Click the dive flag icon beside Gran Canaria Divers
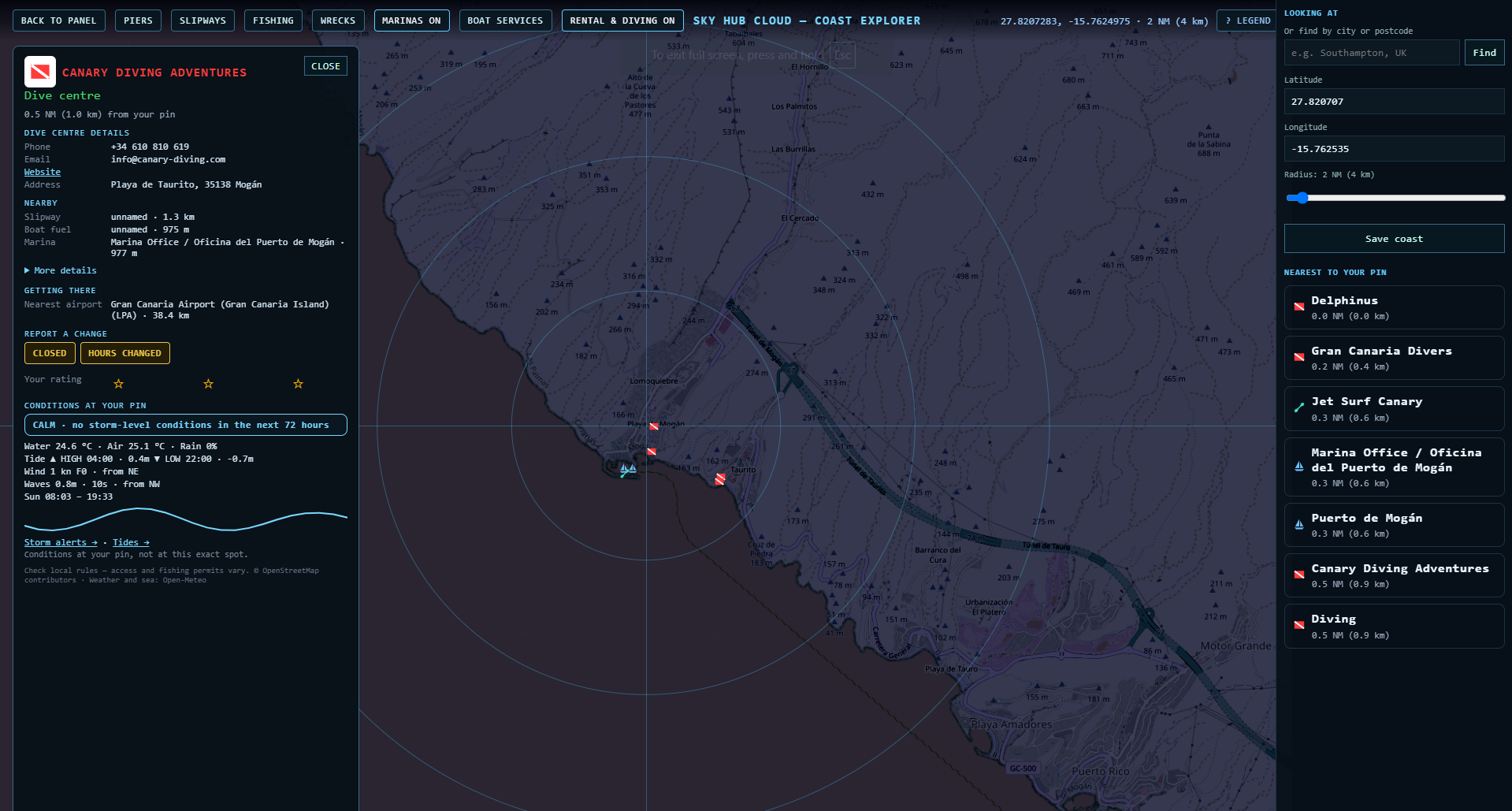This screenshot has width=1512, height=811. tap(1298, 358)
